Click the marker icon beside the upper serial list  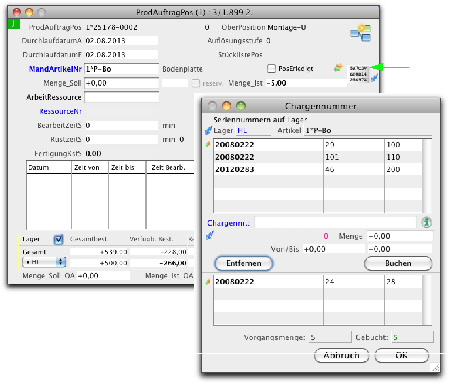(208, 144)
